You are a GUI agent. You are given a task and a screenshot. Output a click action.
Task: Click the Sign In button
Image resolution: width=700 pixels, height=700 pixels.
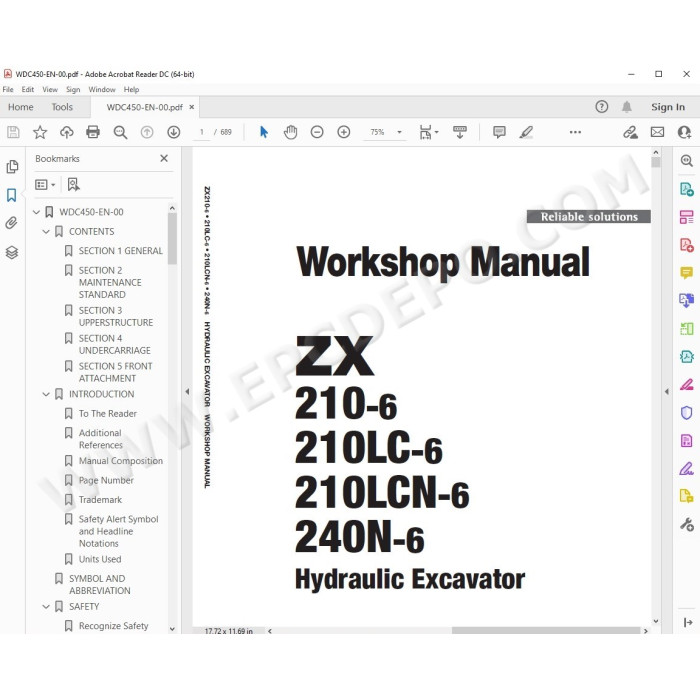pos(668,107)
